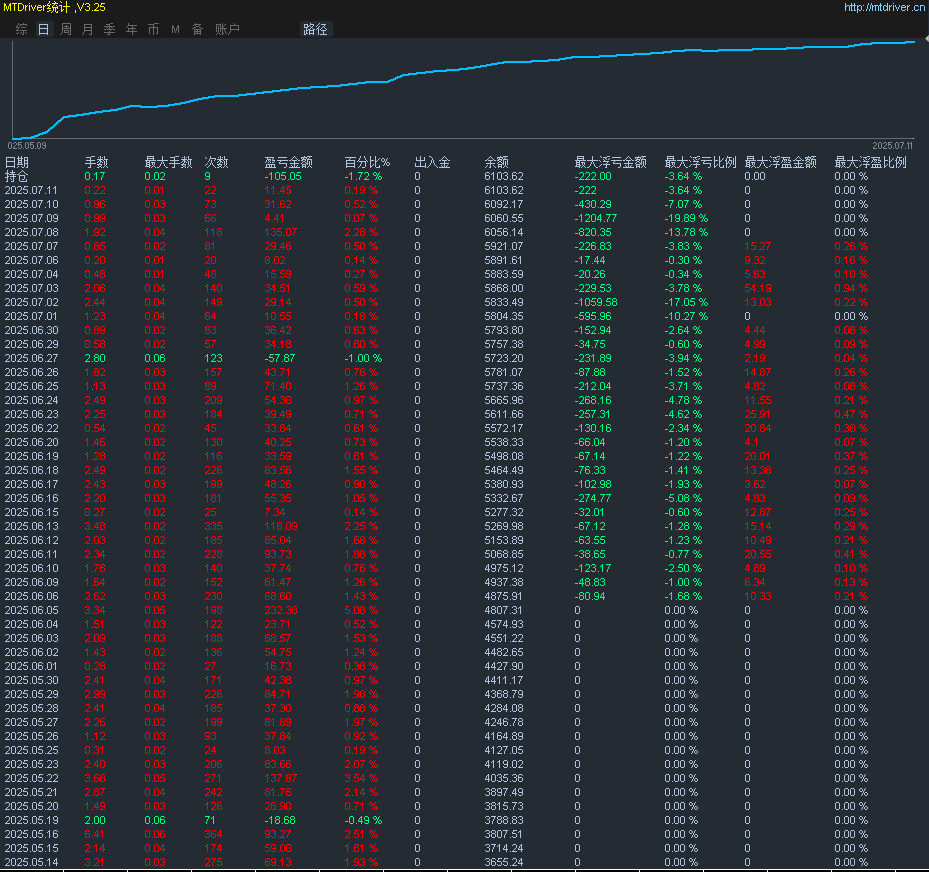The image size is (929, 872).
Task: Click the 余额 balance column header
Action: (496, 162)
